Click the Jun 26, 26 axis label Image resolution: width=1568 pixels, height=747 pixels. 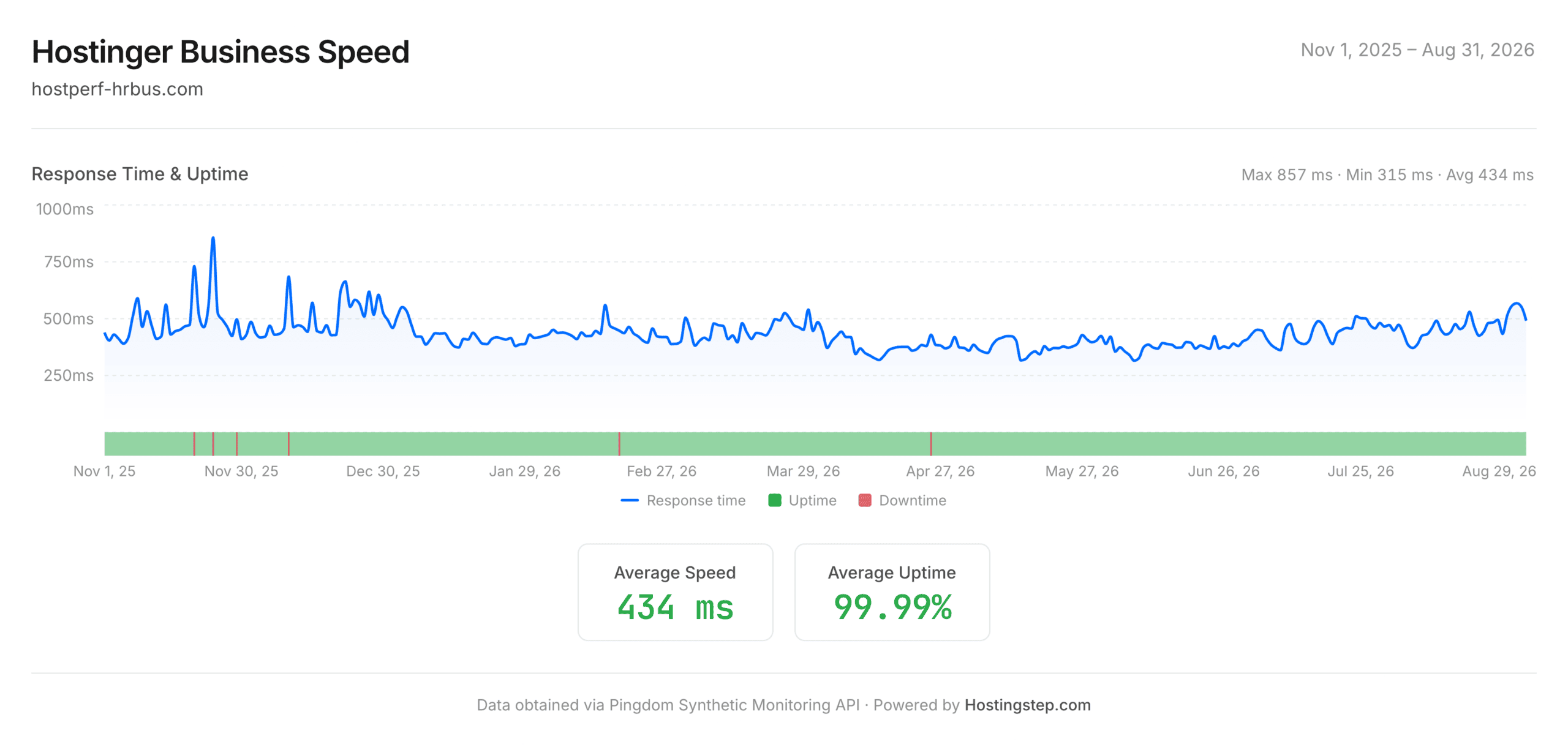(1224, 471)
